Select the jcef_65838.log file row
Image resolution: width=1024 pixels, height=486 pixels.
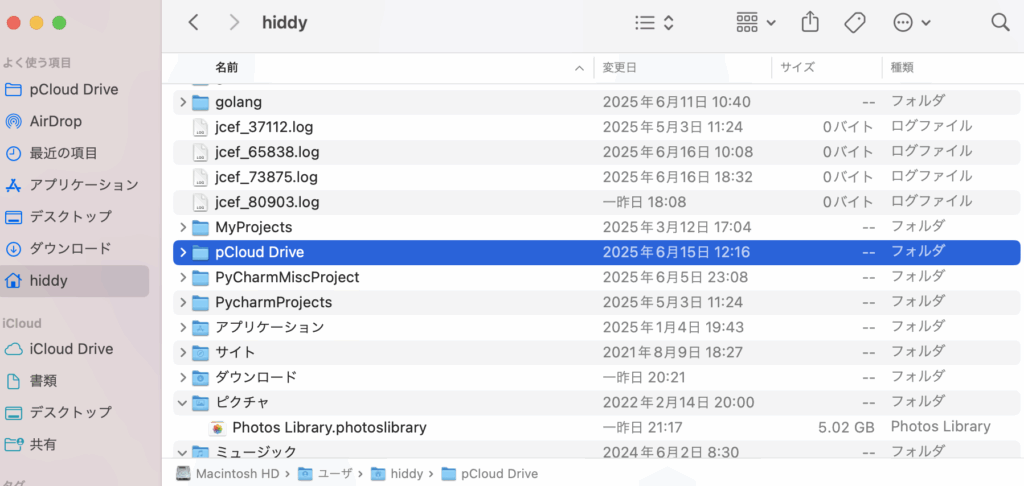pos(596,152)
